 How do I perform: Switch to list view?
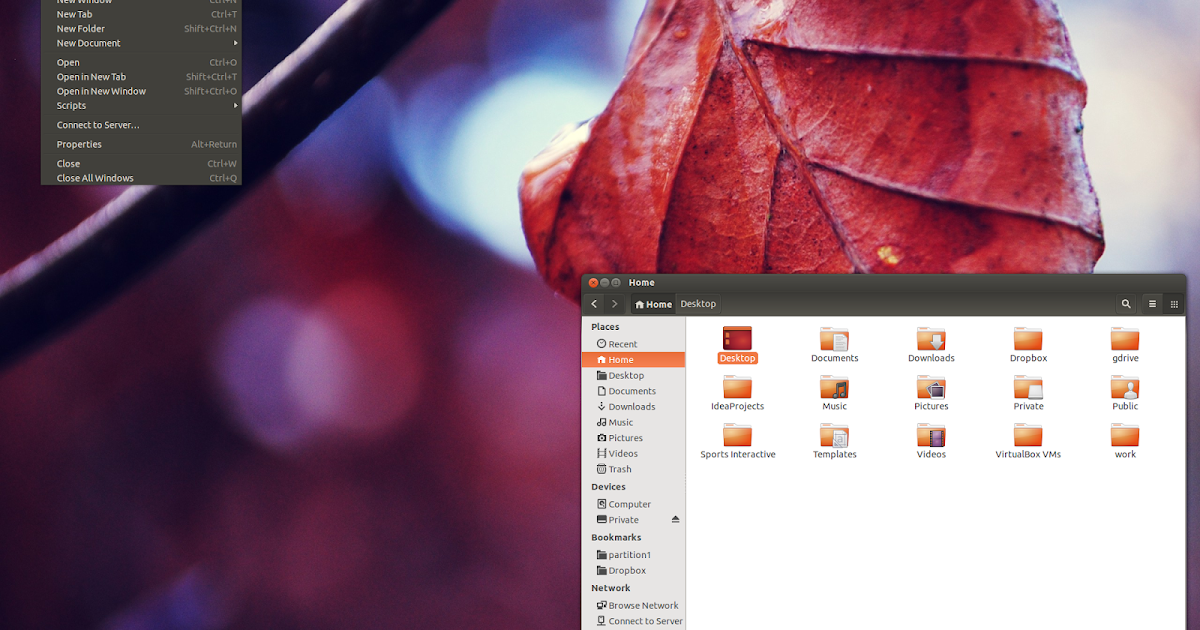pos(1150,303)
